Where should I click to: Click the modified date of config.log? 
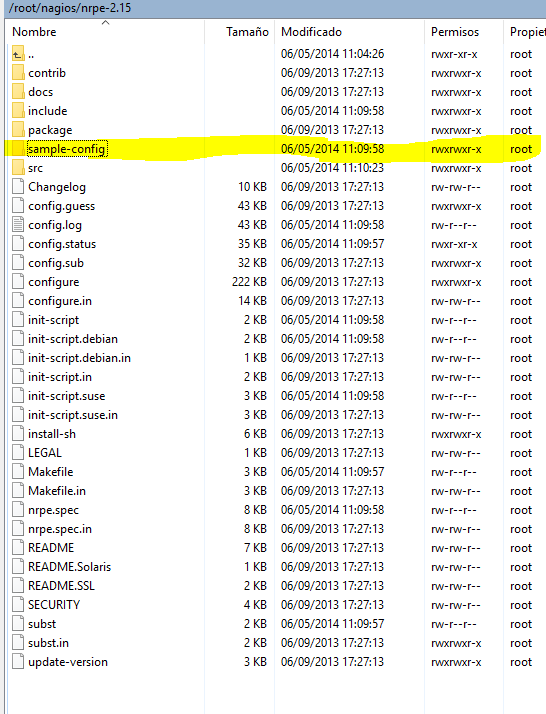coord(332,225)
